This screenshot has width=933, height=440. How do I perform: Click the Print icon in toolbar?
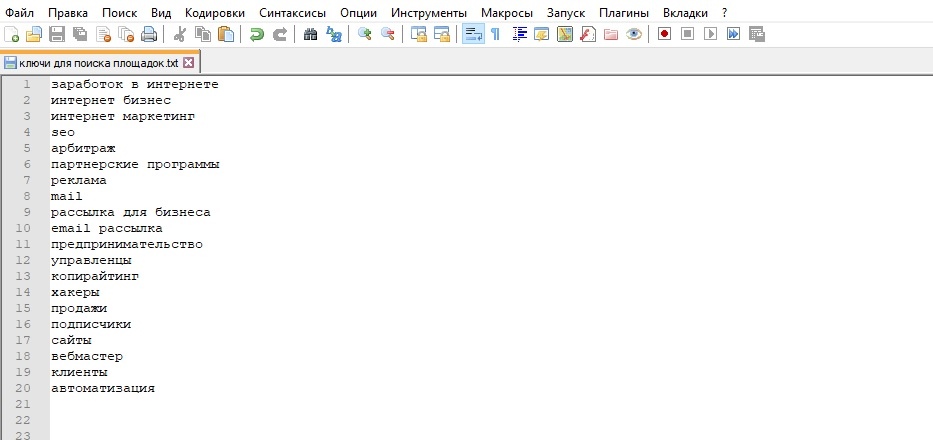pos(149,34)
